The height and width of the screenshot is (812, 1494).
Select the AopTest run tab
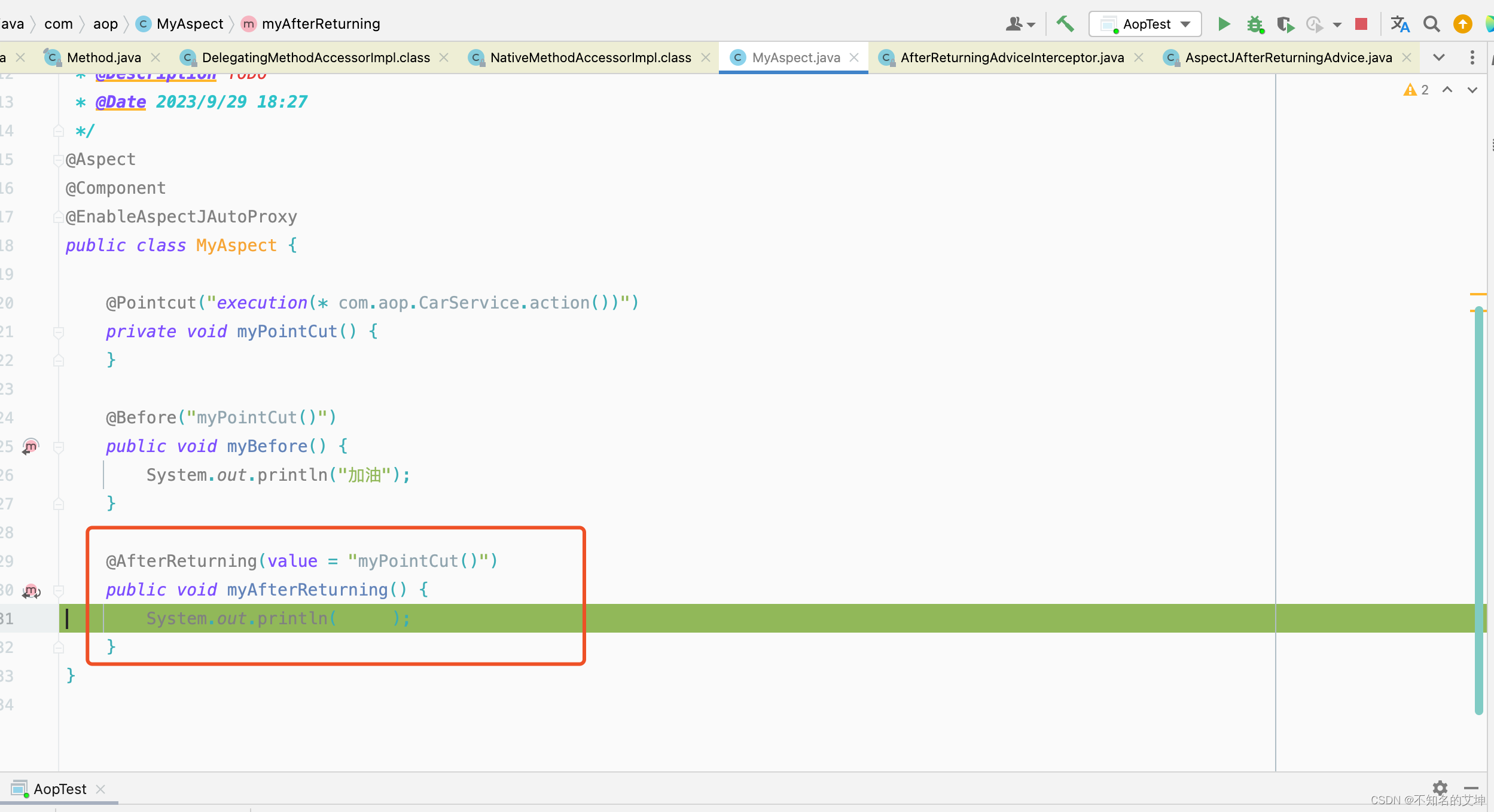coord(60,789)
